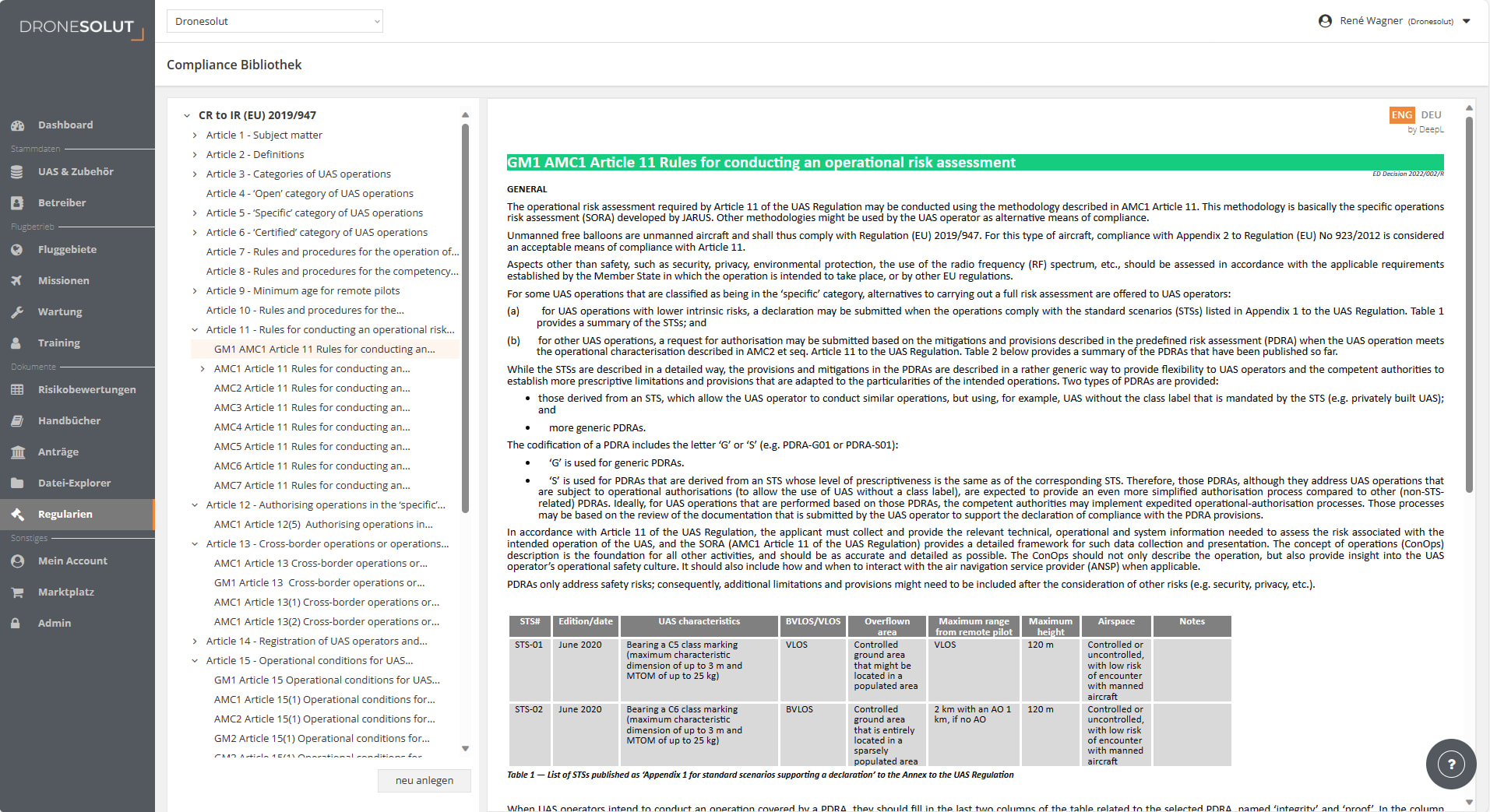The image size is (1490, 812).
Task: Open Risikobewertungen section
Action: point(77,390)
